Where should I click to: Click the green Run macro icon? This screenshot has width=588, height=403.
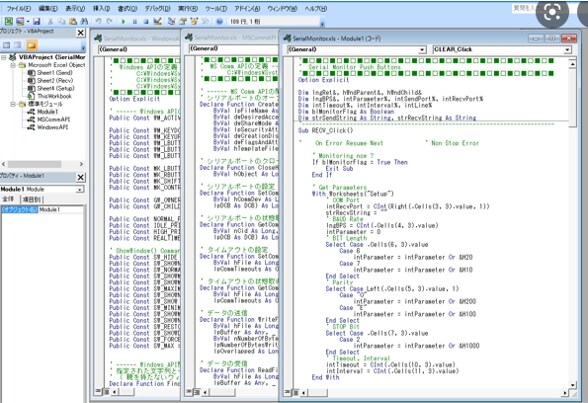[x=123, y=21]
